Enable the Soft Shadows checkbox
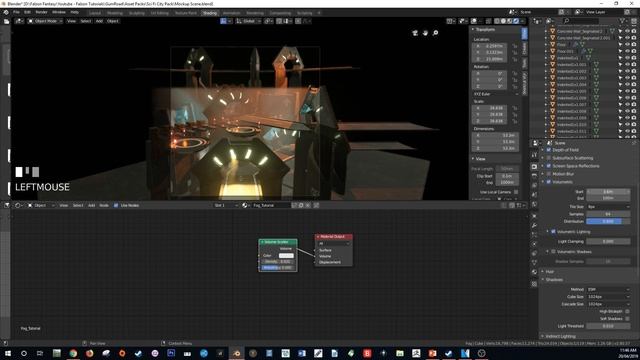The image size is (640, 360). click(627, 319)
